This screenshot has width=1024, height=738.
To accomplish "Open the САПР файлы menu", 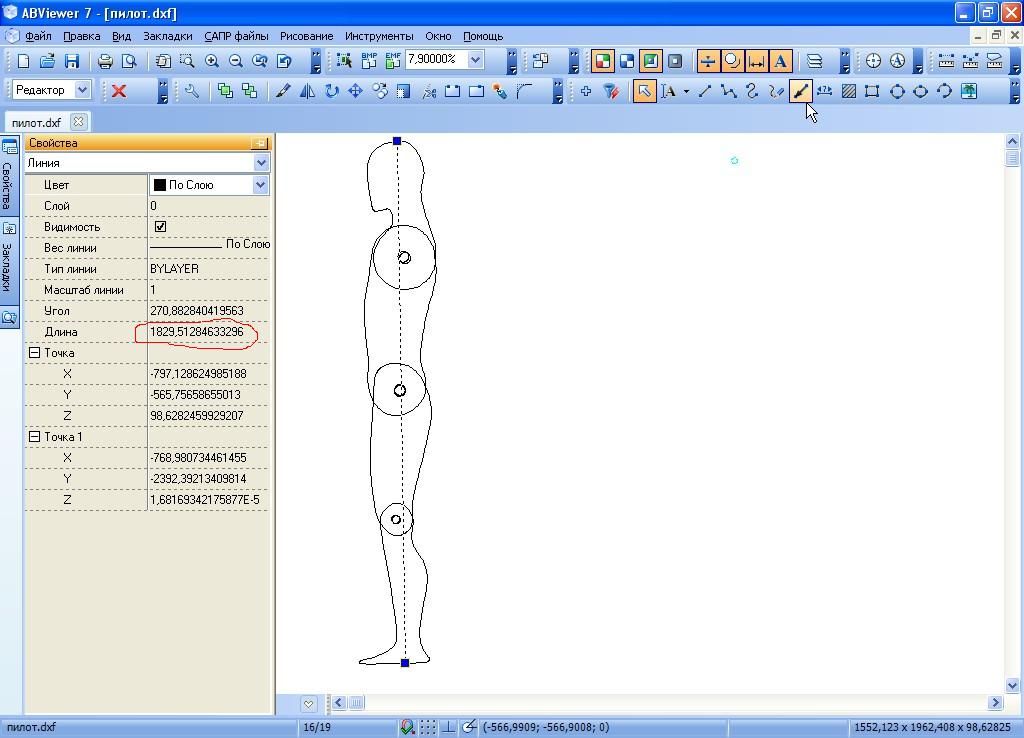I will pos(236,36).
